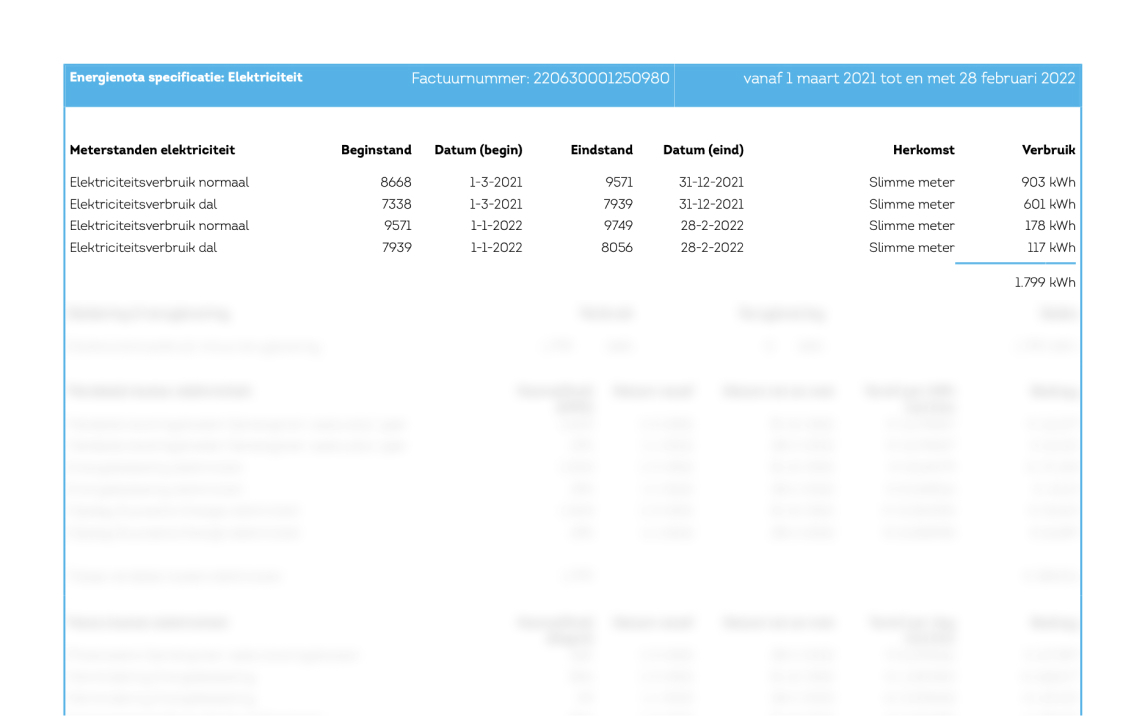Click the 178 kWh usage value

click(1050, 225)
